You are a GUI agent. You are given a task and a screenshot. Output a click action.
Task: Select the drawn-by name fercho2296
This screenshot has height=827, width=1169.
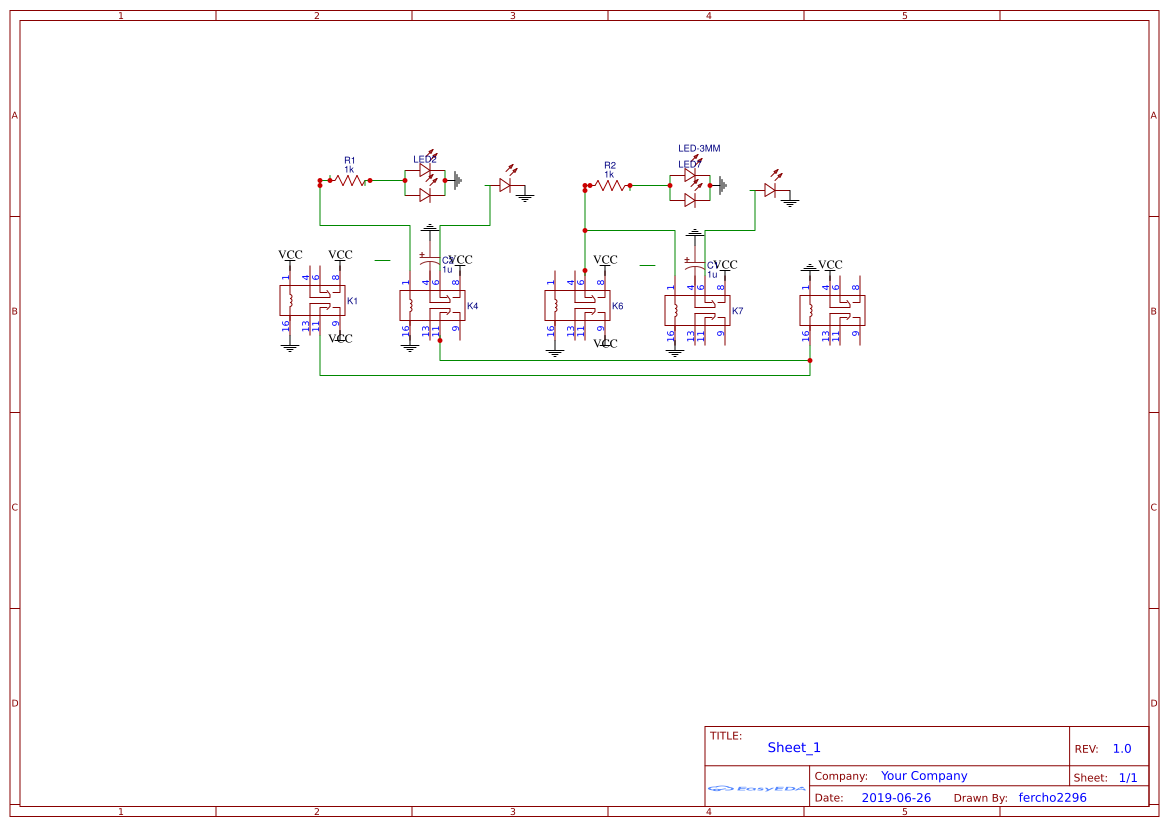1052,798
